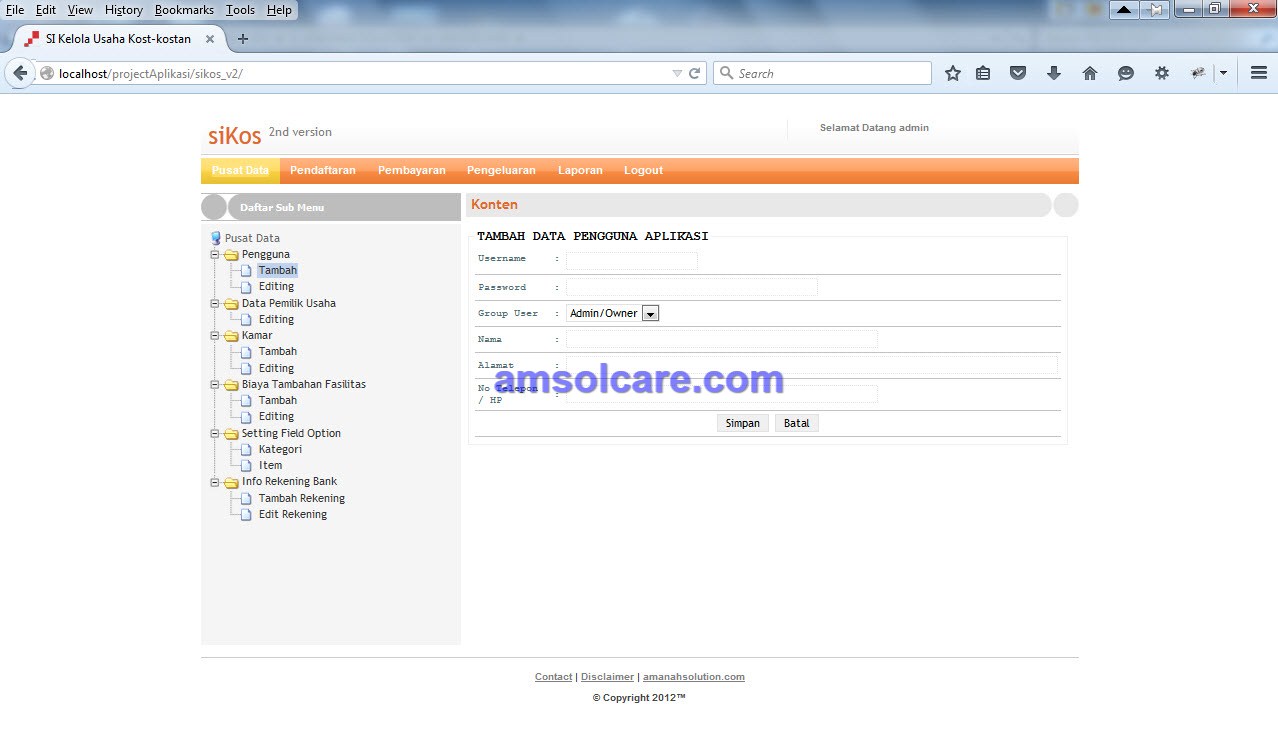Open the History menu
Screen dimensions: 1278x756
[124, 10]
